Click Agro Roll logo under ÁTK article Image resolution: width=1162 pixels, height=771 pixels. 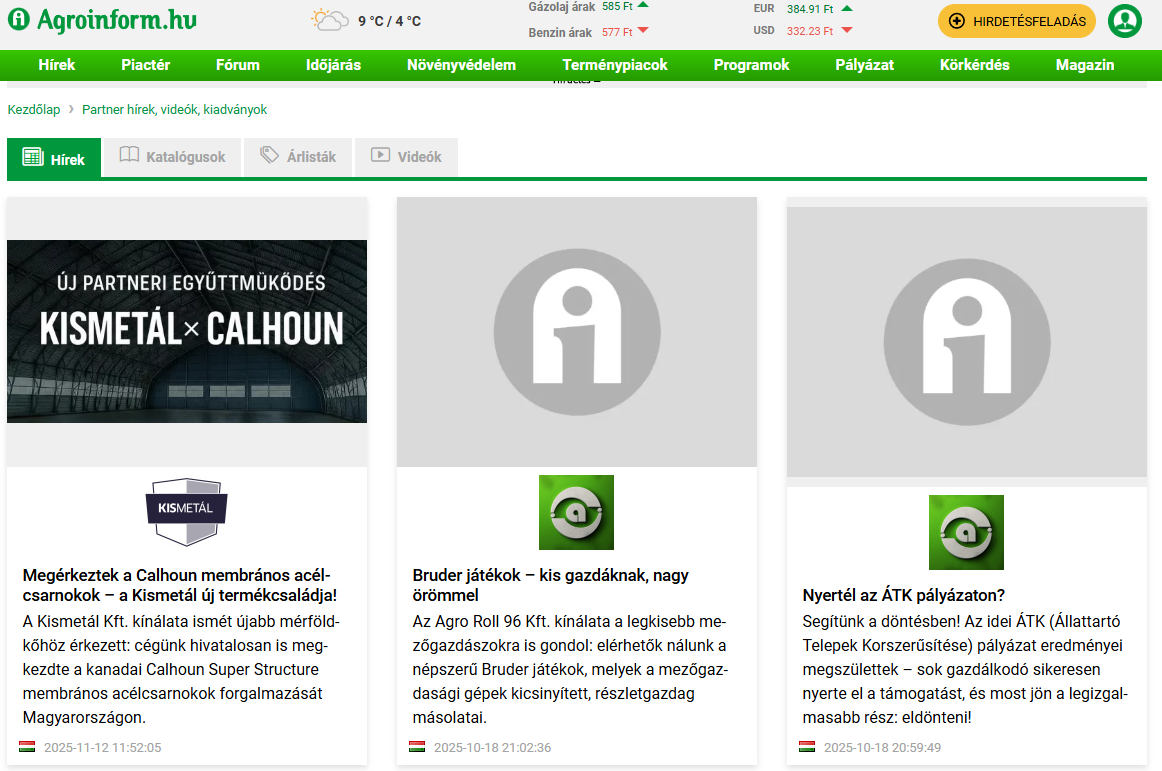[966, 532]
